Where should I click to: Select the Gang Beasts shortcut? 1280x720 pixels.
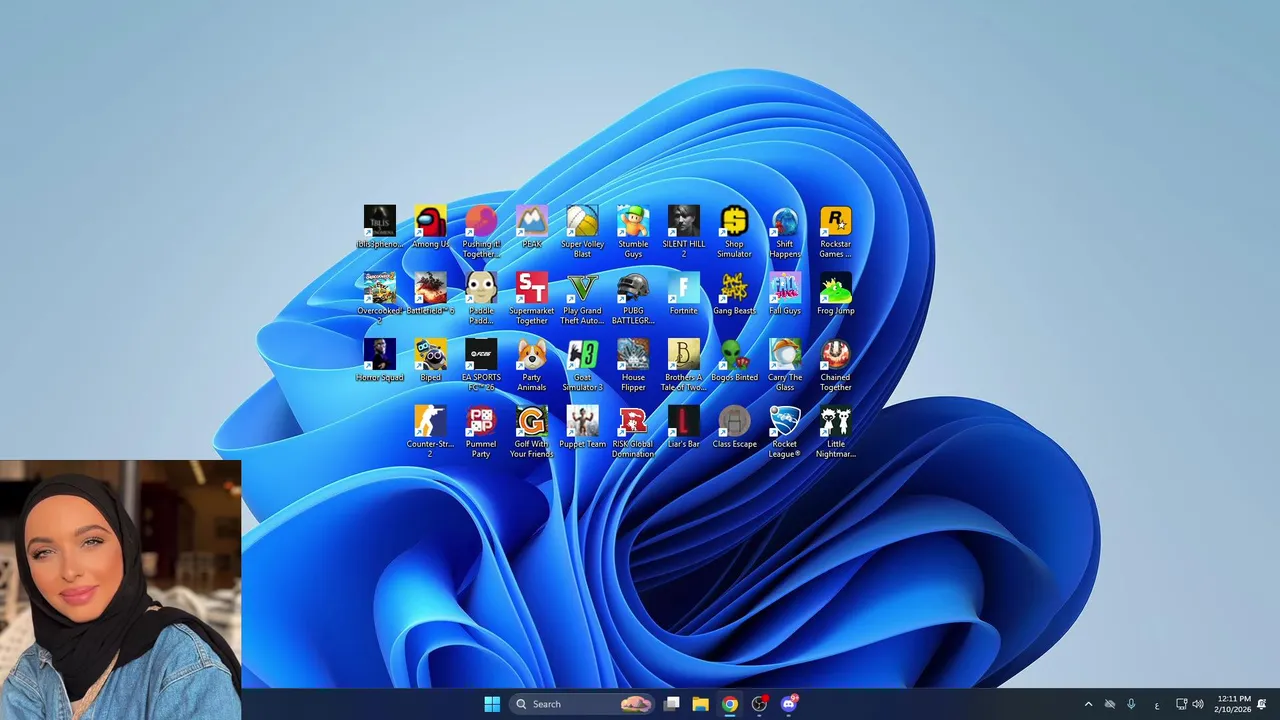734,294
